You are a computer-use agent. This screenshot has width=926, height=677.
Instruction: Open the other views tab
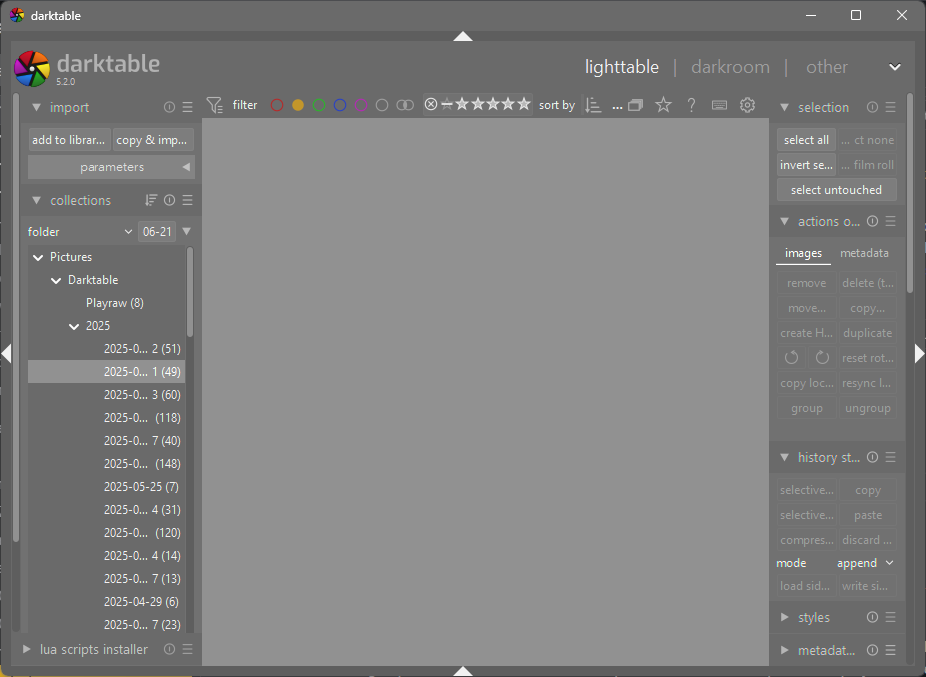[827, 67]
